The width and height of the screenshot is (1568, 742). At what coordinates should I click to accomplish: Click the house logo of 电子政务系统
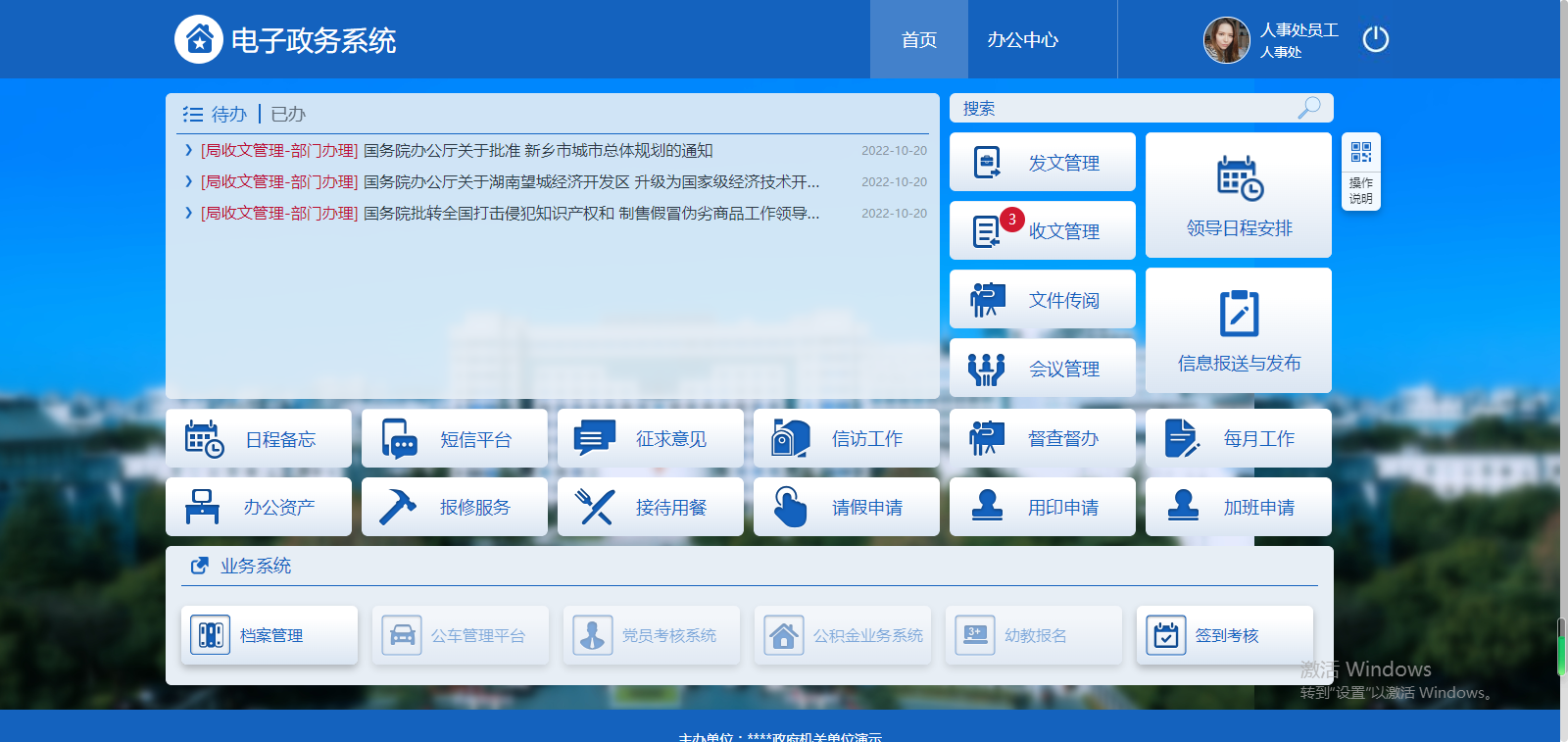click(x=199, y=39)
